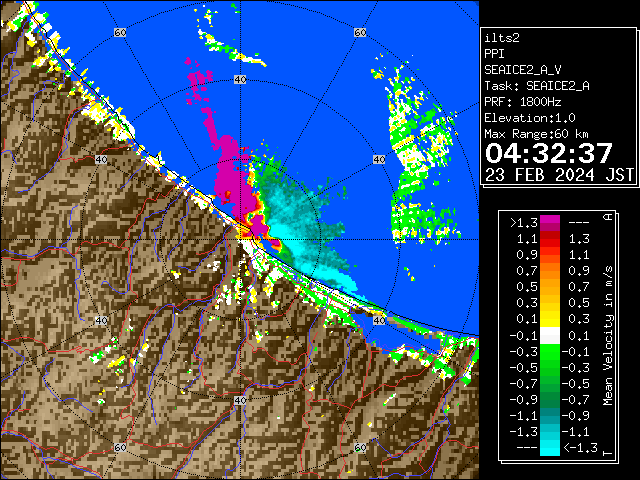
Task: Click the 40 km ring label due north of center
Action: click(x=240, y=80)
